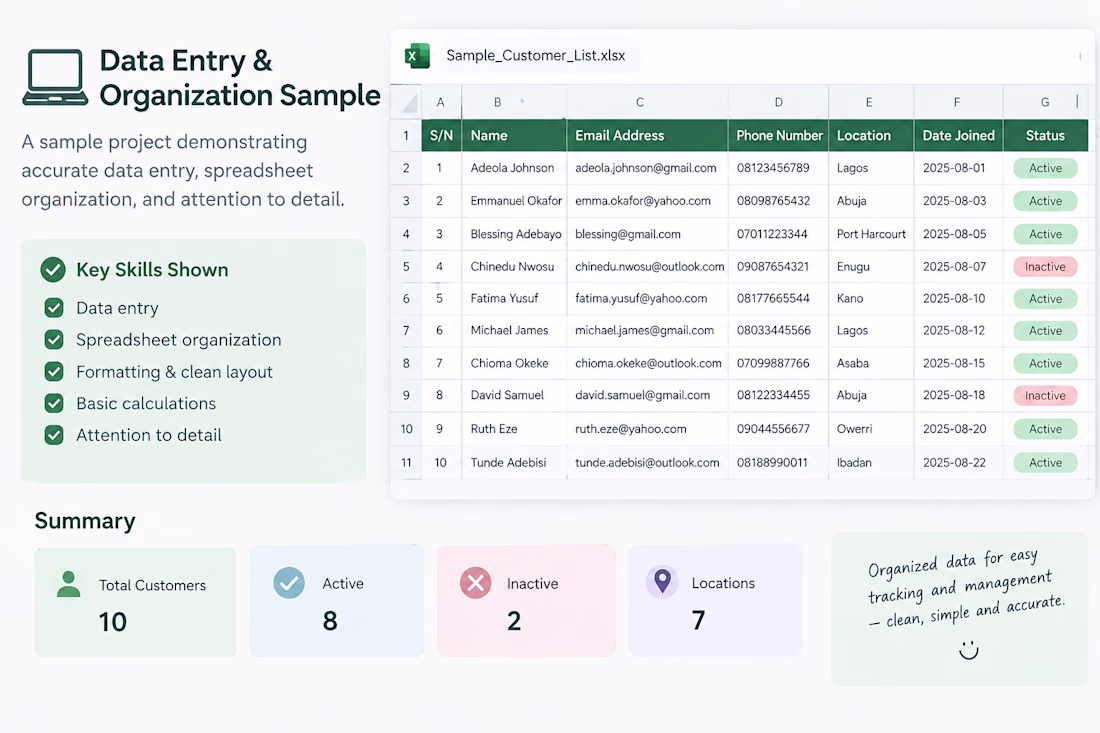The height and width of the screenshot is (733, 1100).
Task: Toggle the Attention to detail checkbox
Action: (x=54, y=435)
